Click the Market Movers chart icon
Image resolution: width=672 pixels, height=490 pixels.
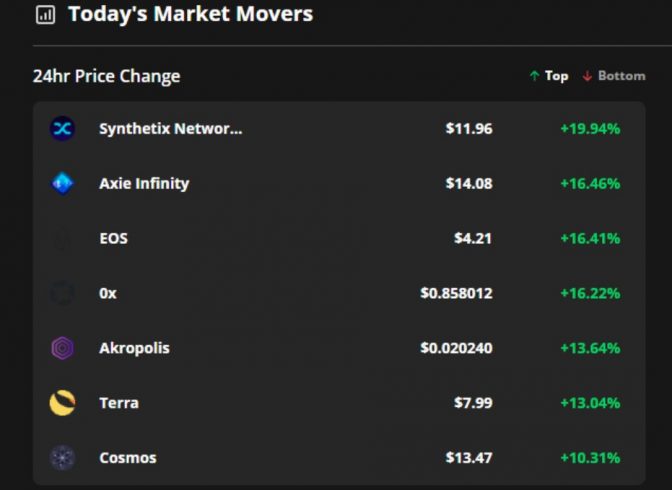(x=45, y=15)
